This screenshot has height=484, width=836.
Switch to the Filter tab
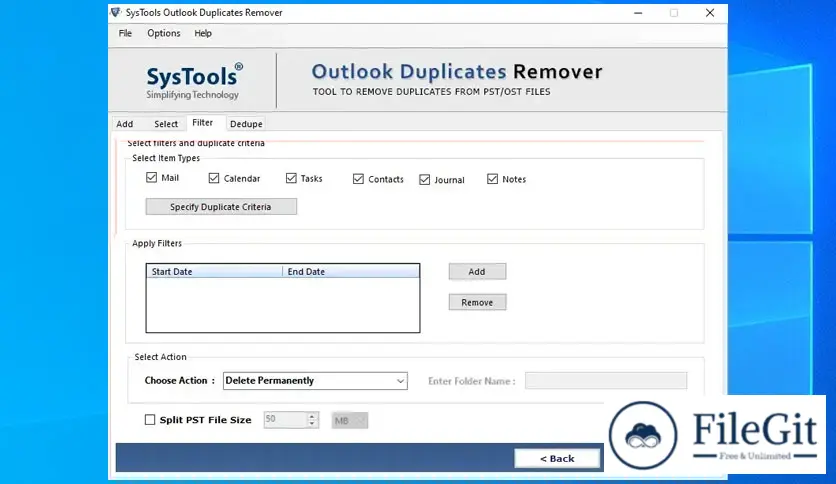pos(203,123)
